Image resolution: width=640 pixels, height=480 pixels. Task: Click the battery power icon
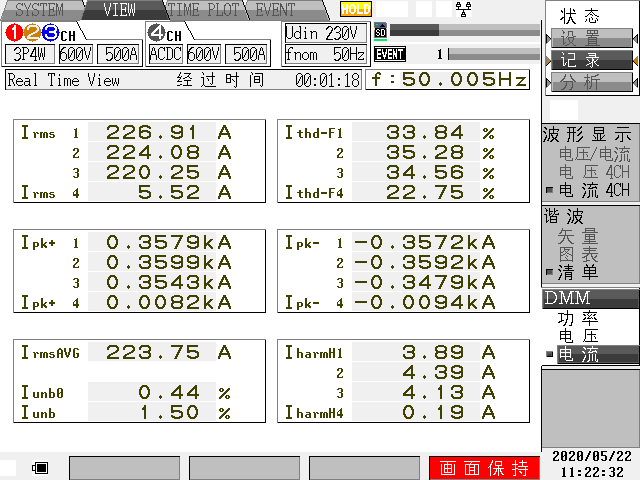pos(41,467)
